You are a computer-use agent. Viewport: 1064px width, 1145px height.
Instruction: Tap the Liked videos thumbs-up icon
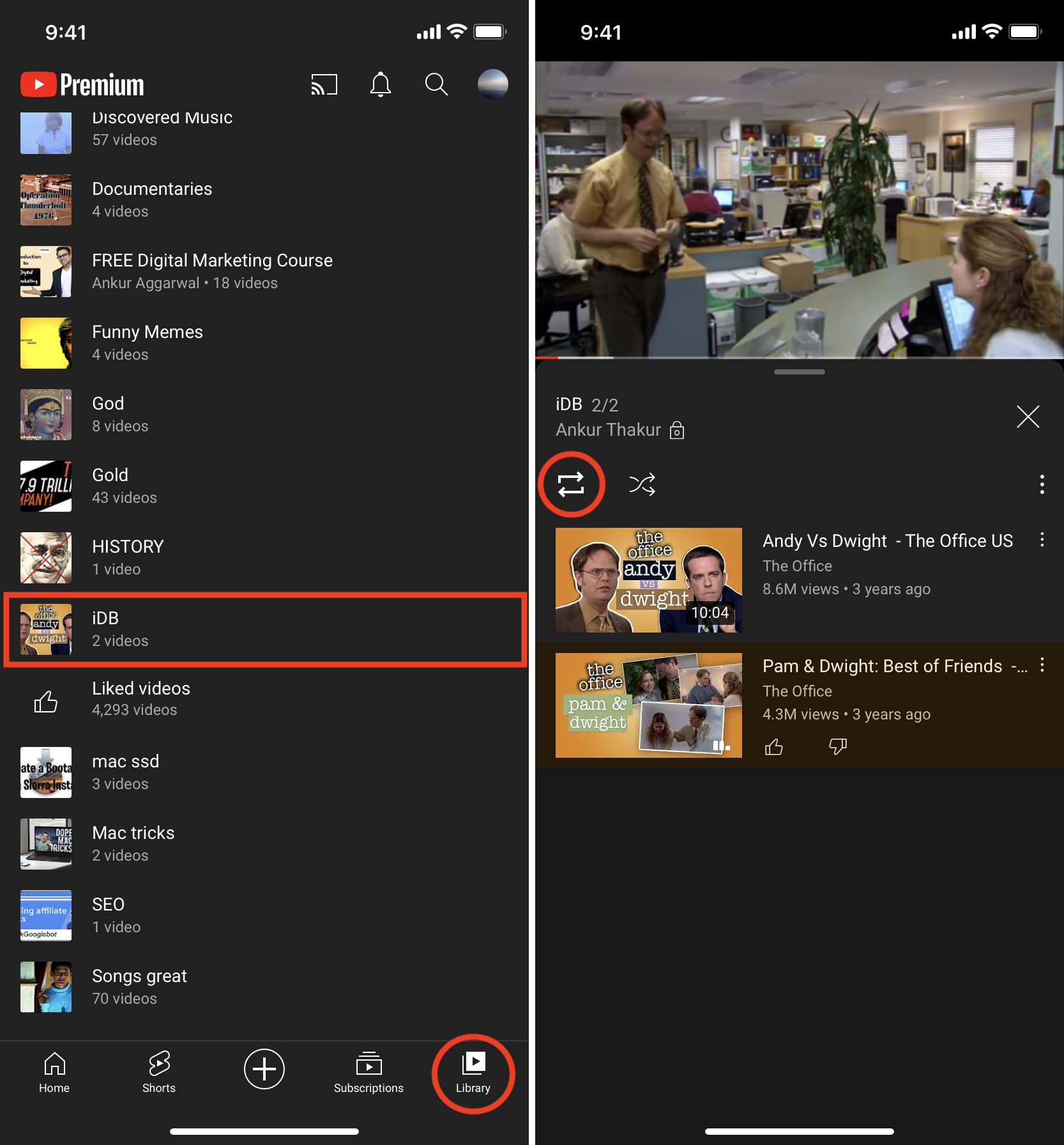46,701
